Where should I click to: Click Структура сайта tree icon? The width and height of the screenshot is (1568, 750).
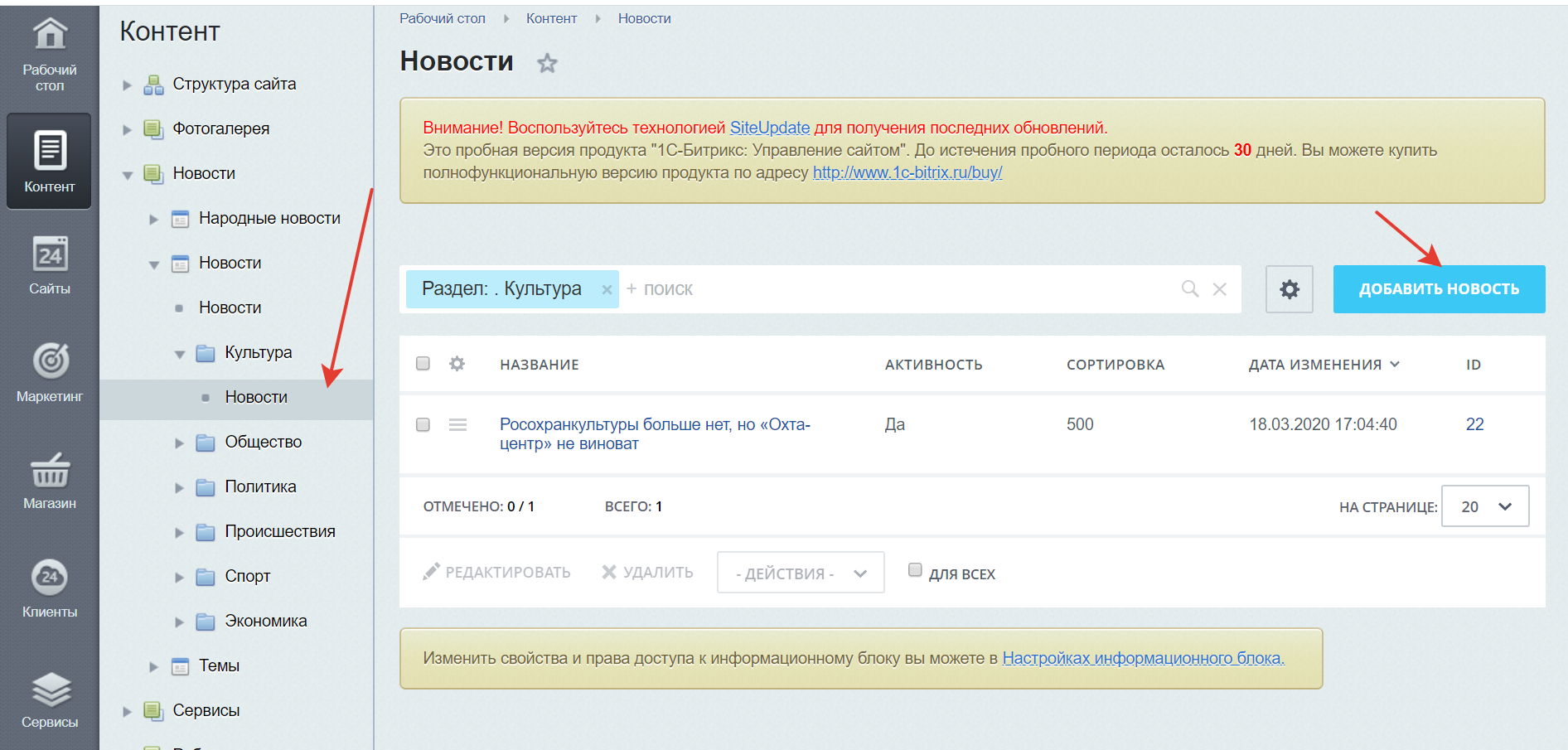tap(153, 85)
